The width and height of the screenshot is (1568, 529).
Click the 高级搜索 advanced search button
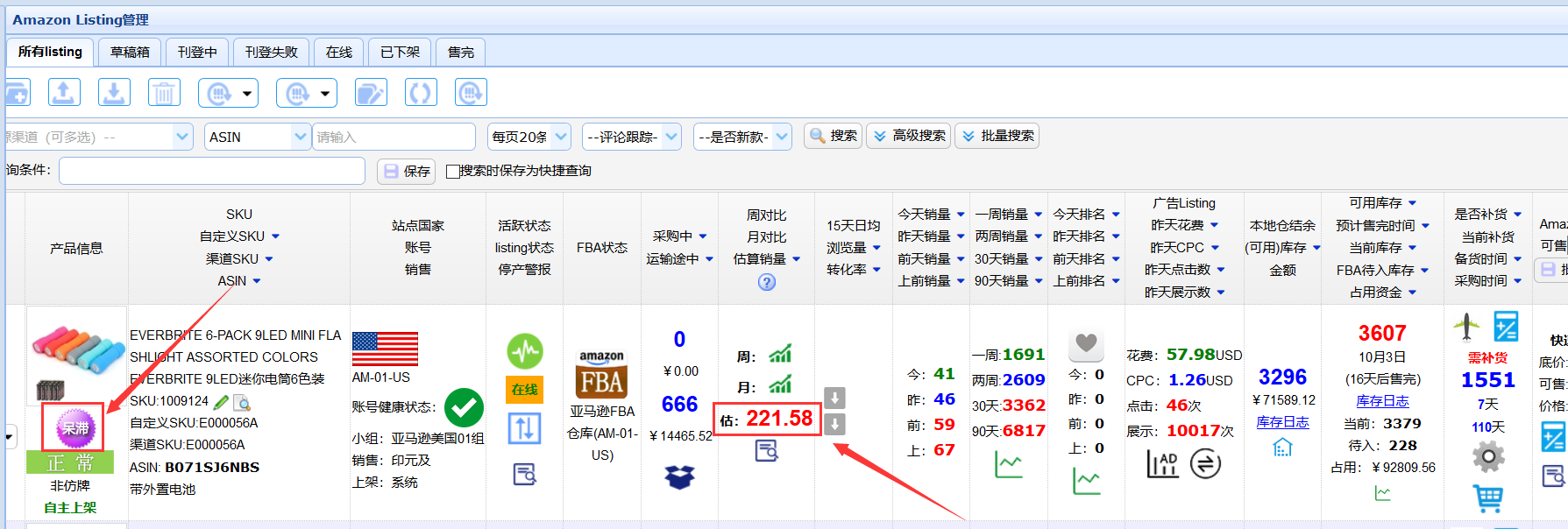pos(908,136)
